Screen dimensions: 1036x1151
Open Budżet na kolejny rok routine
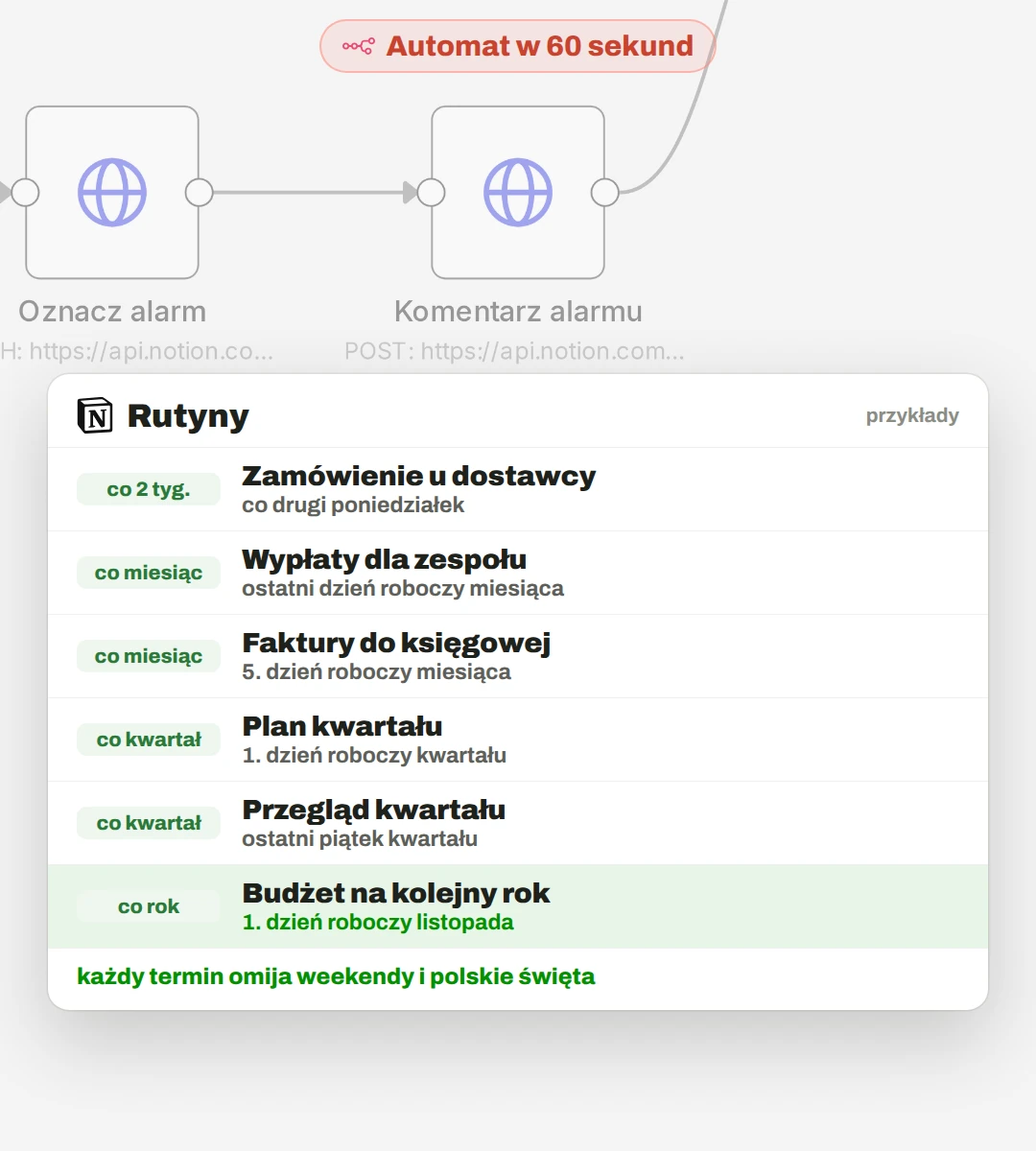coord(518,906)
